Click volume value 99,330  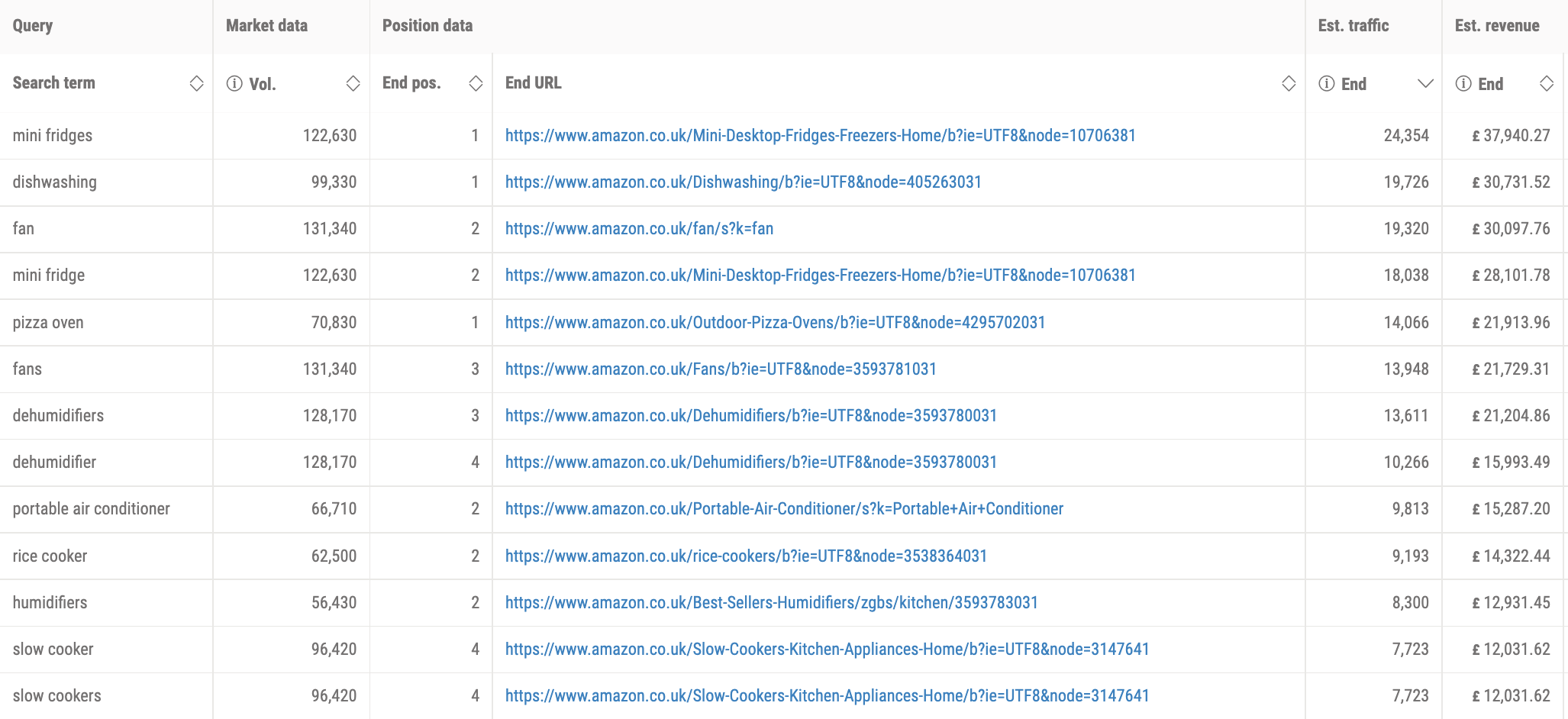(334, 182)
